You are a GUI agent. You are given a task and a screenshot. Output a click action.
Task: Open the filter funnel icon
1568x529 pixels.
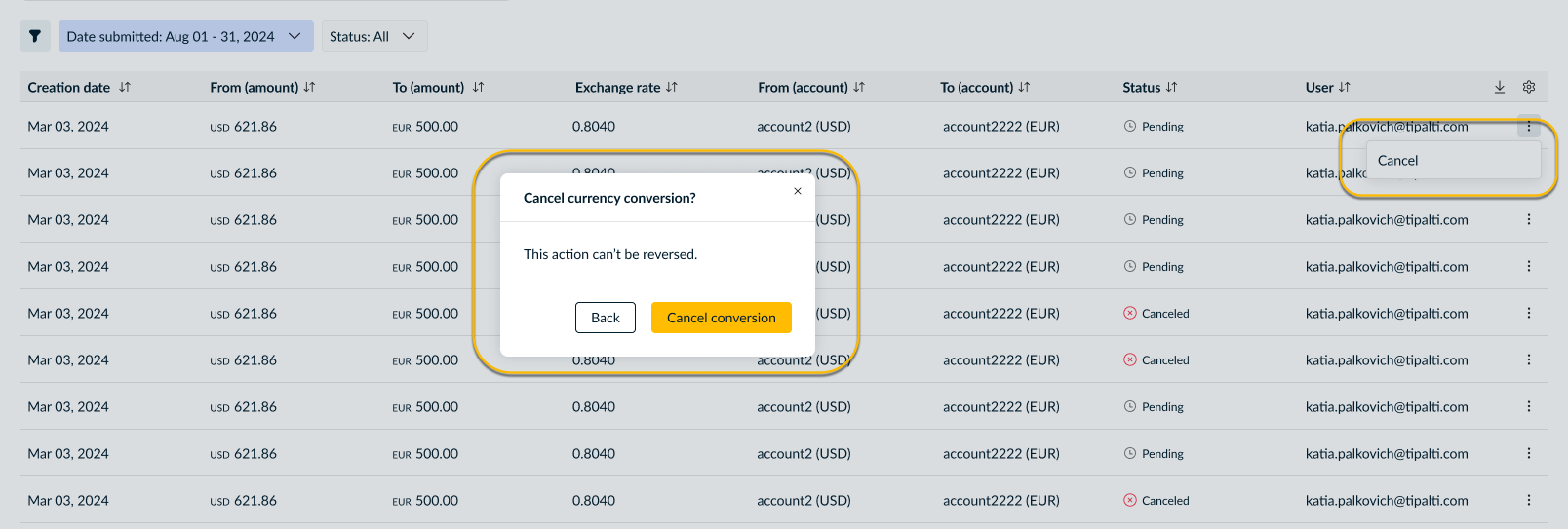pyautogui.click(x=35, y=36)
